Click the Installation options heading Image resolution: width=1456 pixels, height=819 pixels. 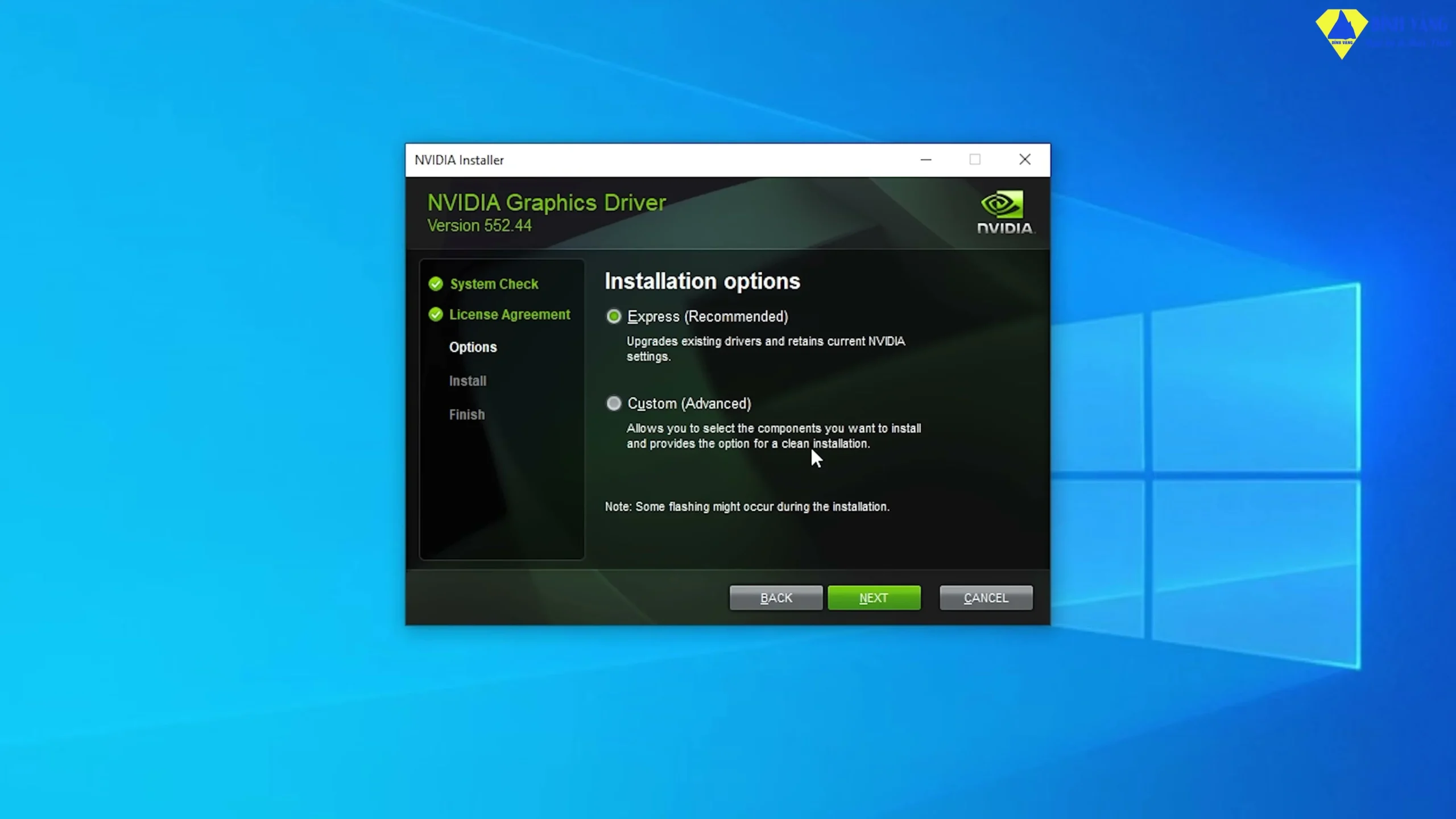coord(702,281)
